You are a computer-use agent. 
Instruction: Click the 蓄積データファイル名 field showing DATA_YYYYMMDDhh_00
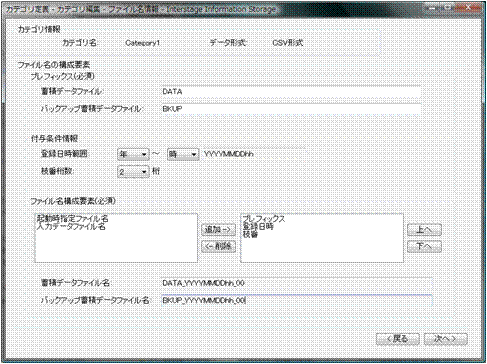296,283
